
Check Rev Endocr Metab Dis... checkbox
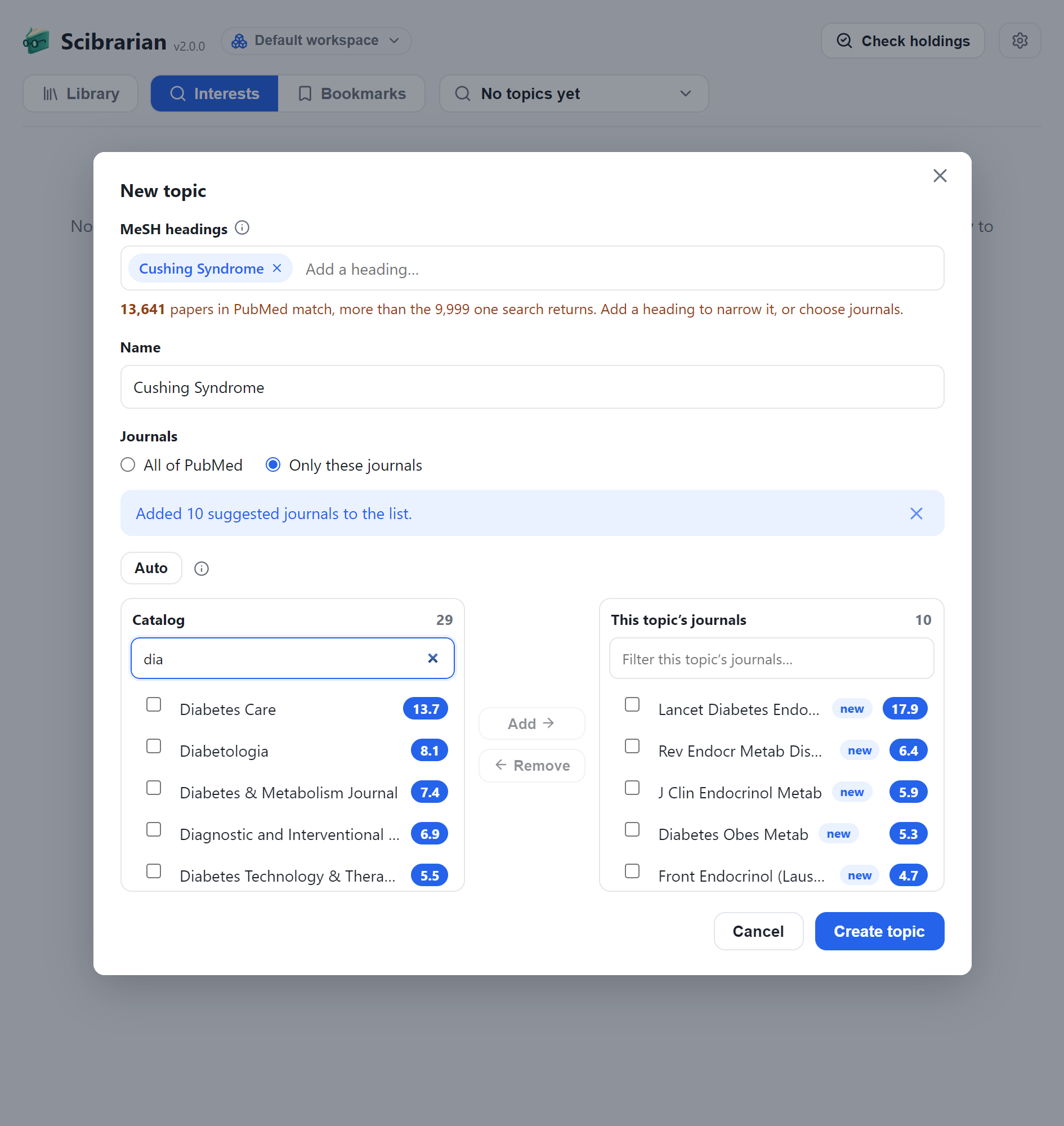[632, 746]
